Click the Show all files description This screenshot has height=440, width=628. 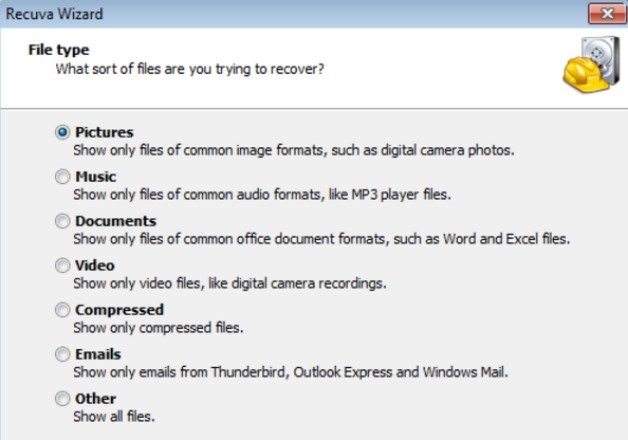click(x=114, y=416)
